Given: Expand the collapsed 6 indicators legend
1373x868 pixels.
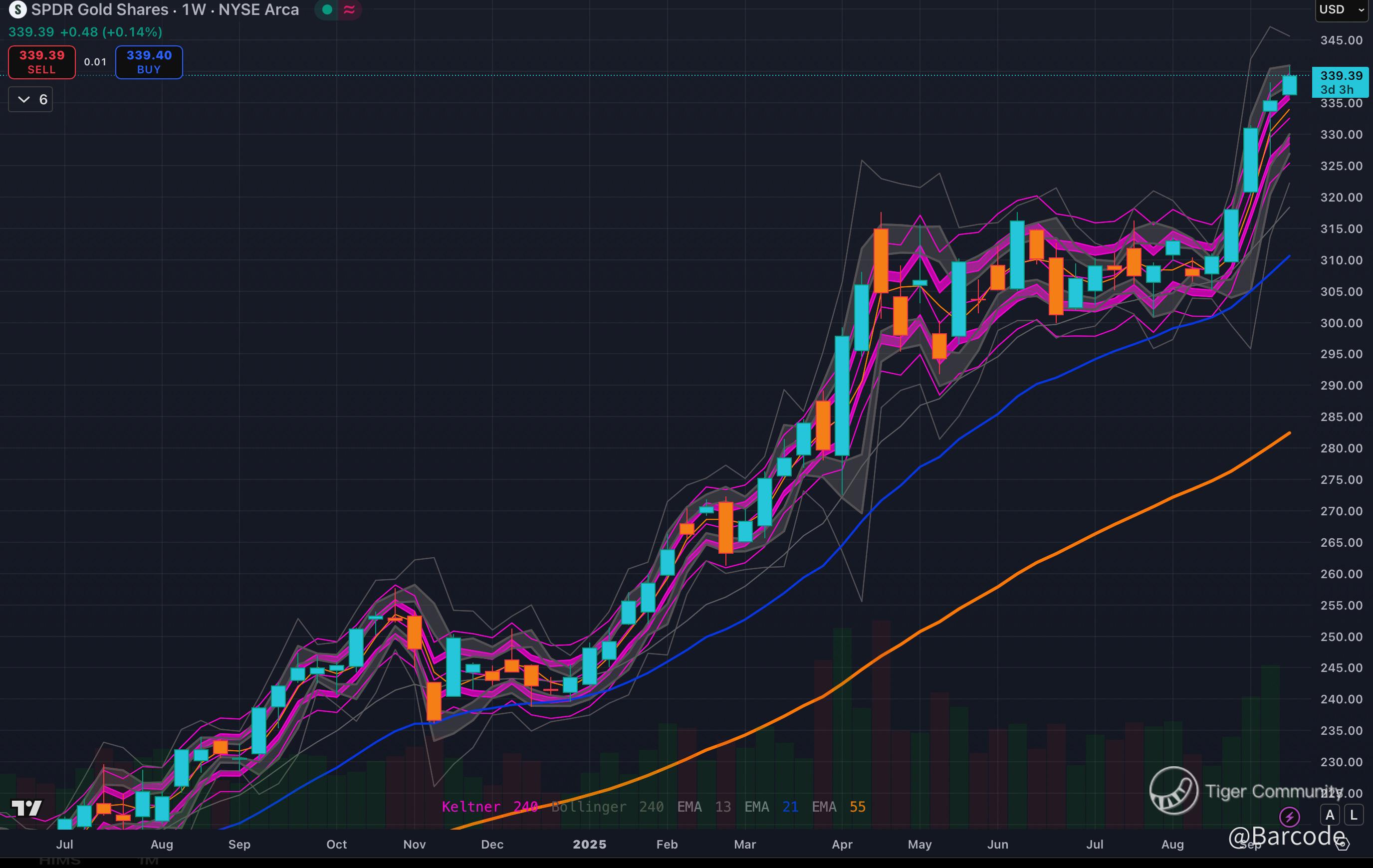Looking at the screenshot, I should coord(31,100).
